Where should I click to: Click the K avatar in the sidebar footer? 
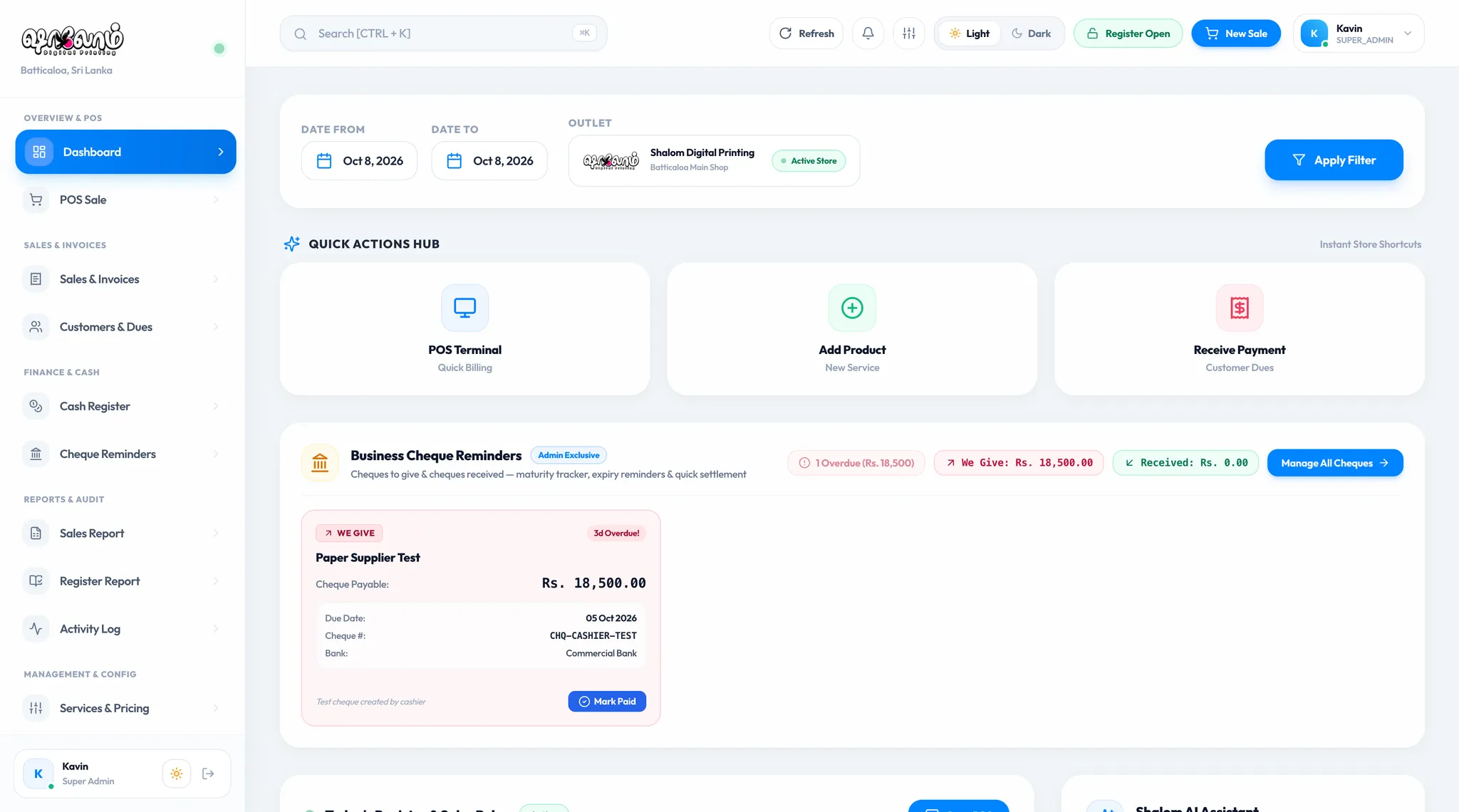[x=38, y=774]
